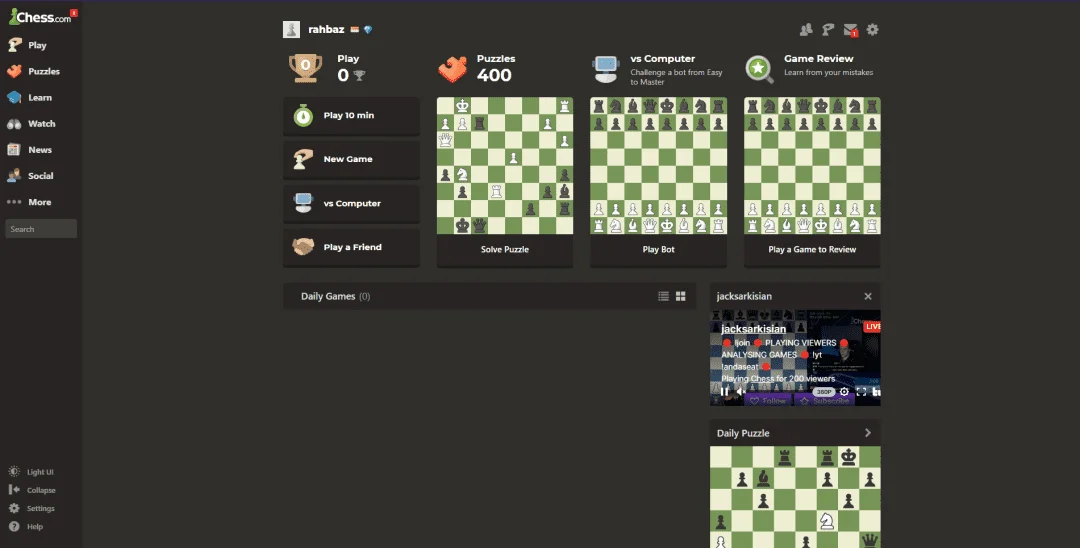
Task: Click the country flag next to rahbaz
Action: click(355, 30)
